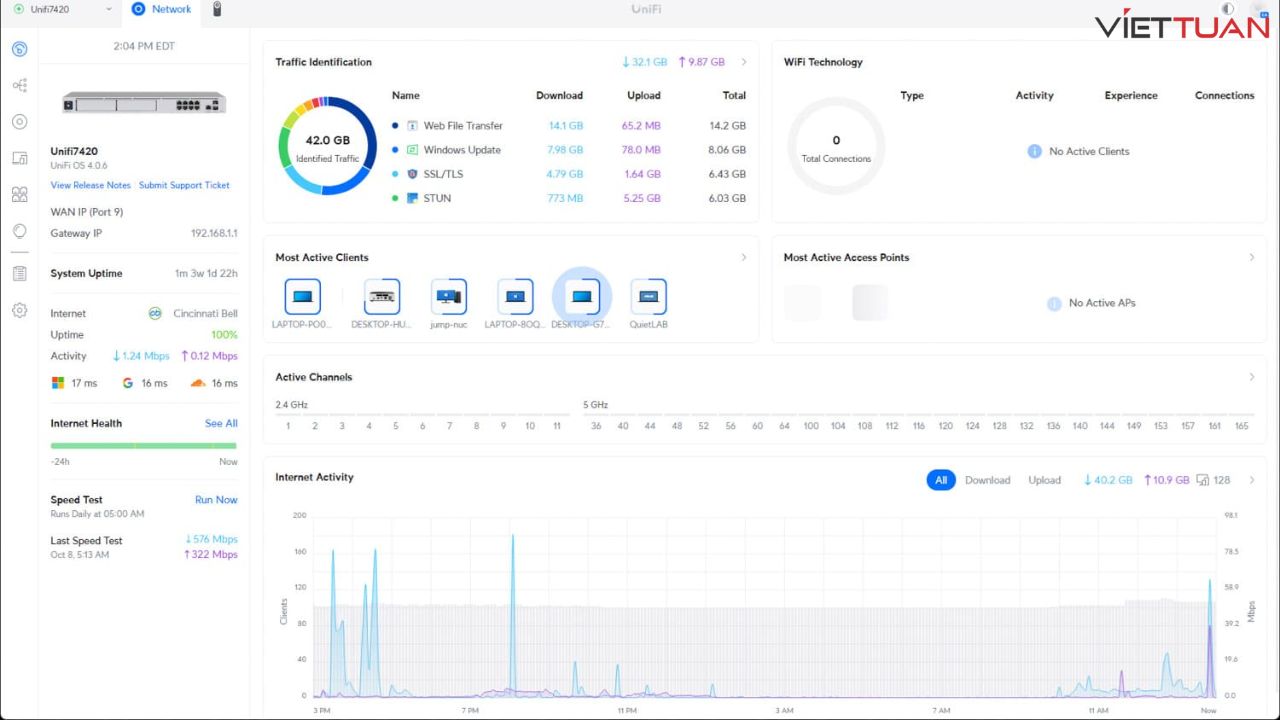The width and height of the screenshot is (1280, 720).
Task: Select the All filter in Internet Activity
Action: (941, 480)
